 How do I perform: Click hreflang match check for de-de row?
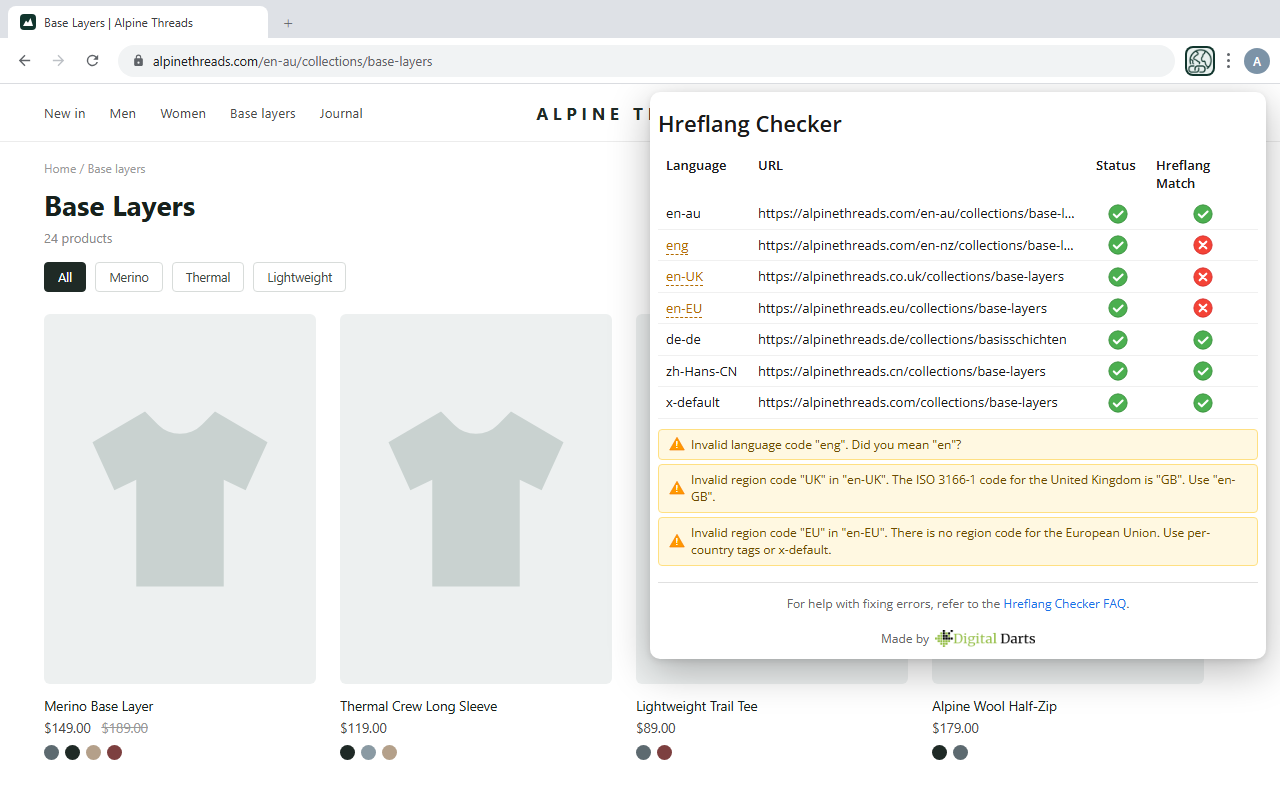point(1203,340)
